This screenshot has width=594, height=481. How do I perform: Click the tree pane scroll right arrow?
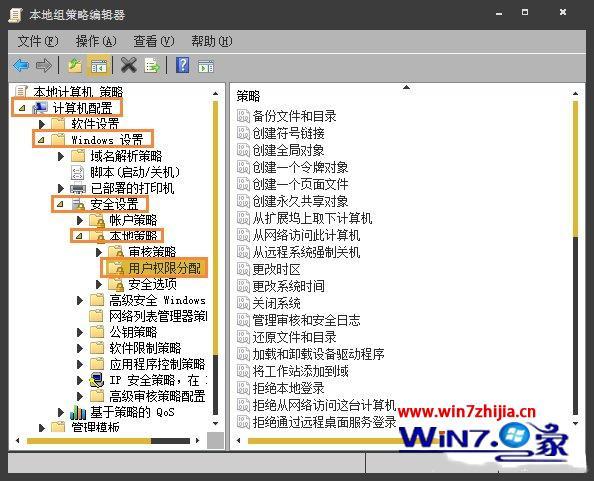point(197,440)
